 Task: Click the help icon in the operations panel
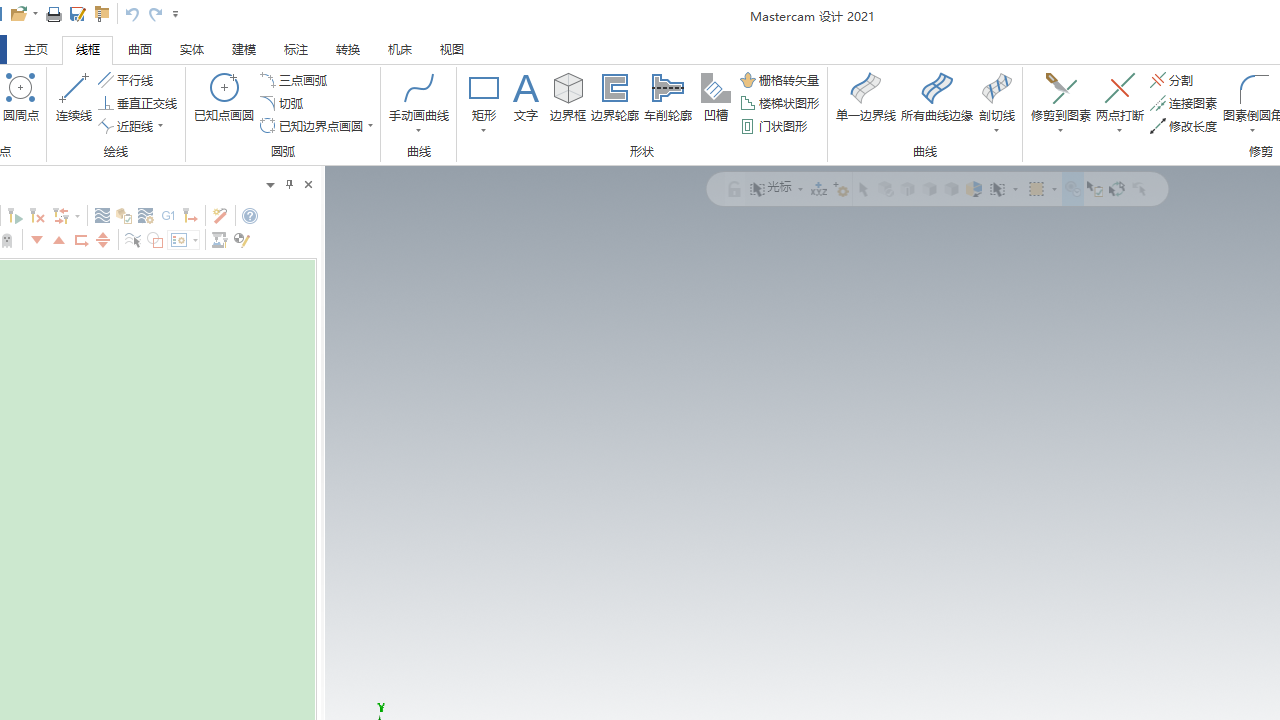[250, 216]
